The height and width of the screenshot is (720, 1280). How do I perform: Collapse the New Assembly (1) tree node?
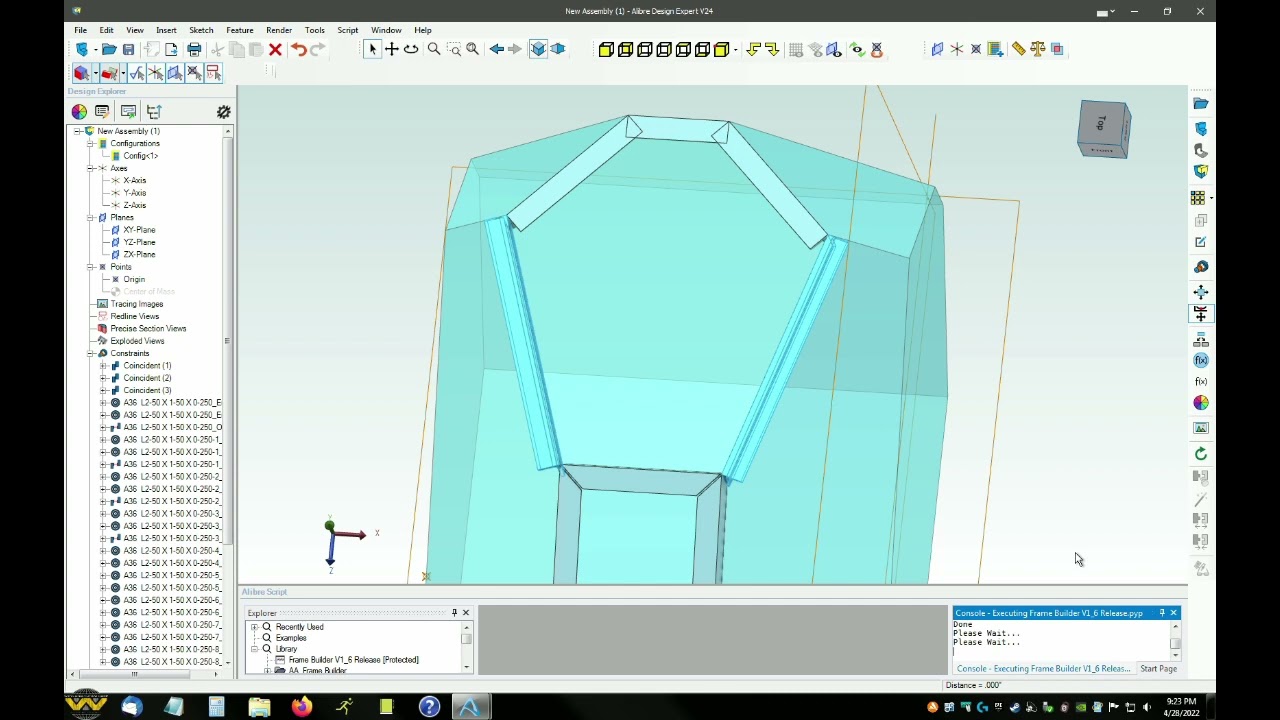coord(77,131)
